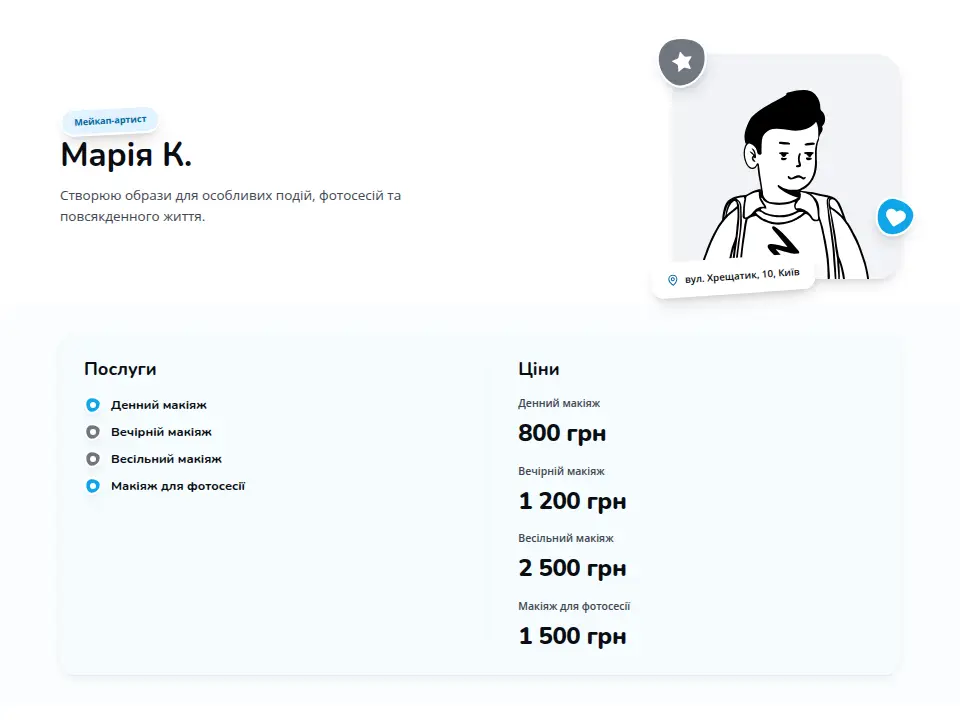Click the Мейкап-артист badge
Viewport: 960px width, 720px height.
click(x=110, y=121)
